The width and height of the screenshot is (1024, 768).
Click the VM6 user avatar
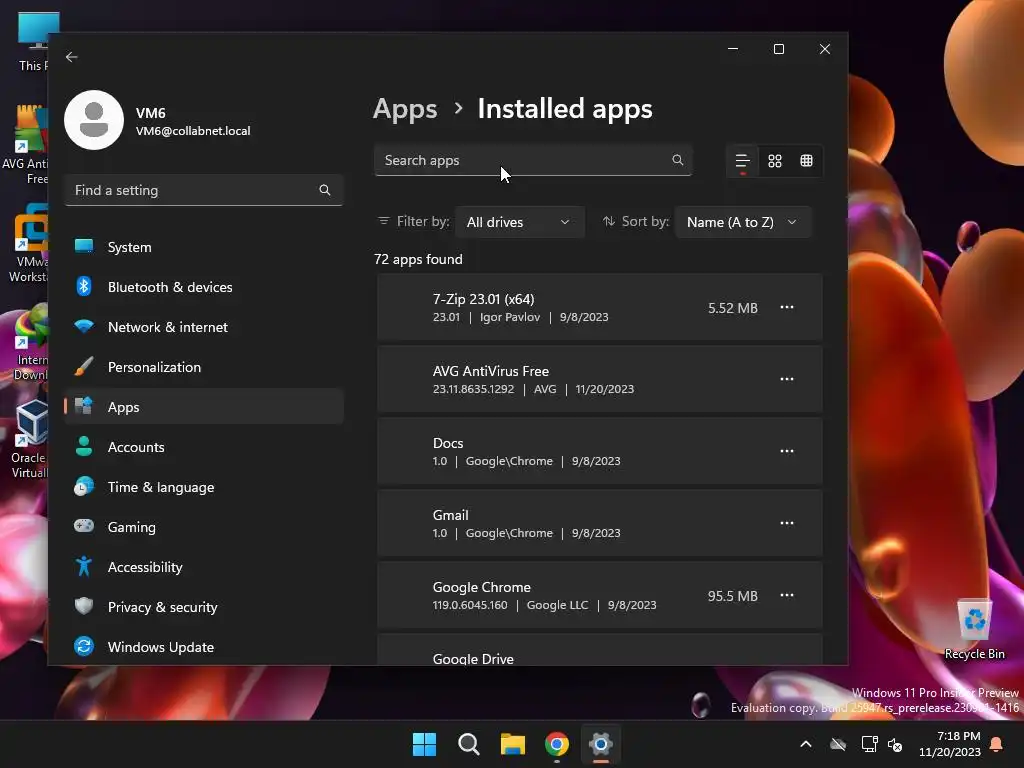tap(94, 120)
